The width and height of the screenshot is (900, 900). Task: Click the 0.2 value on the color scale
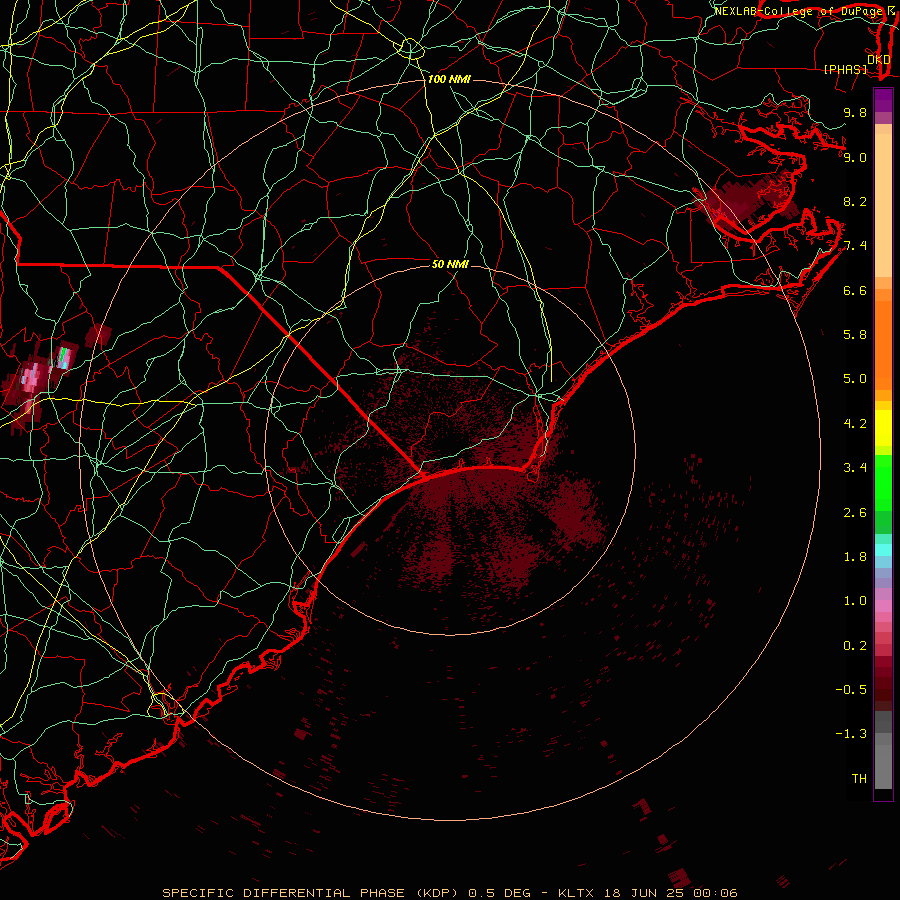pyautogui.click(x=855, y=646)
